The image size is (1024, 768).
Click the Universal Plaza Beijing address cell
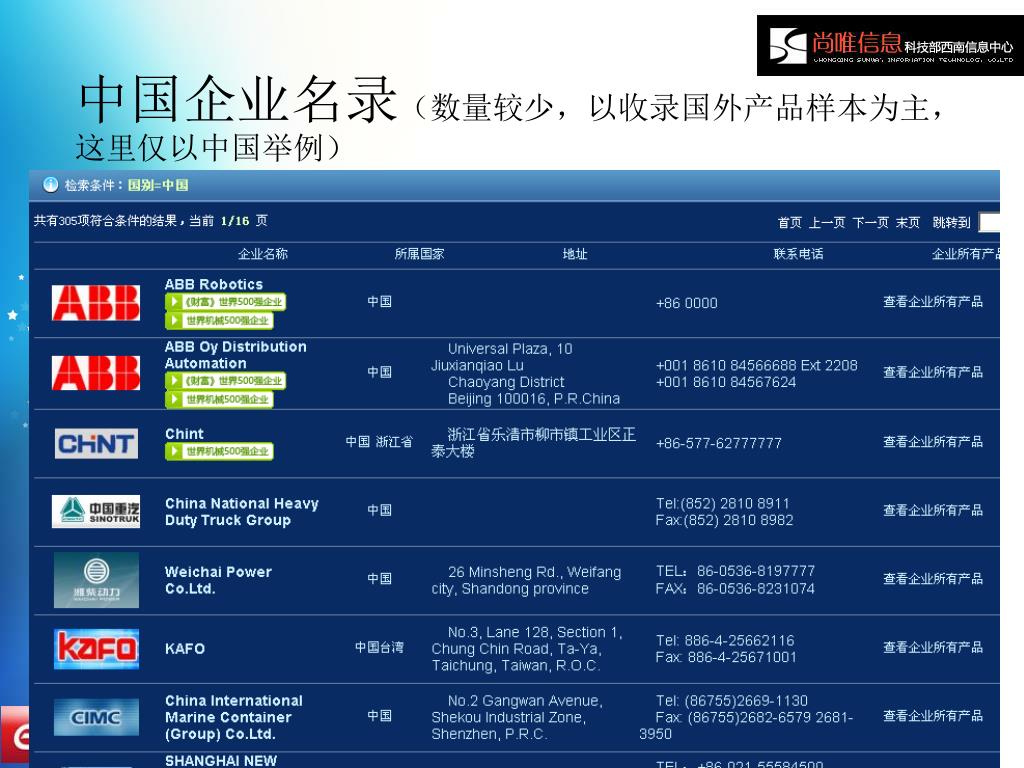click(x=526, y=374)
